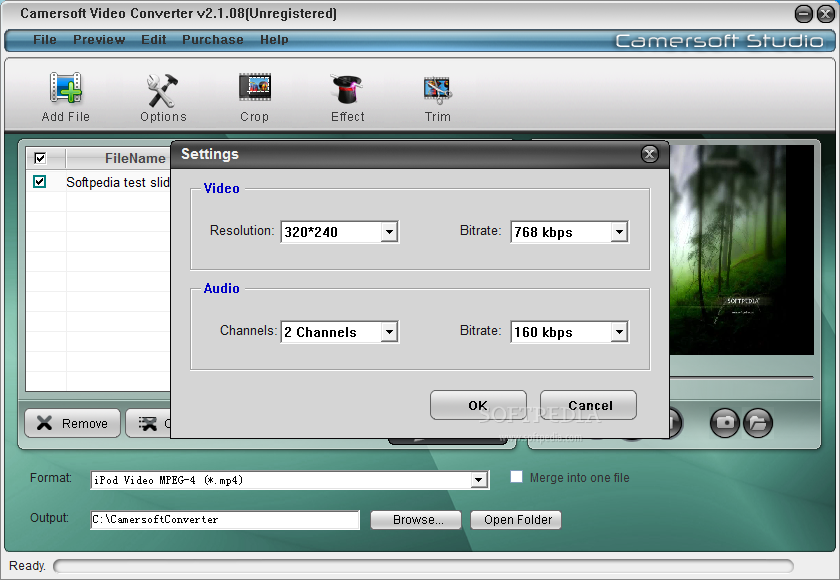The width and height of the screenshot is (840, 580).
Task: Uncheck the Softpedia test slide file checkbox
Action: (39, 182)
